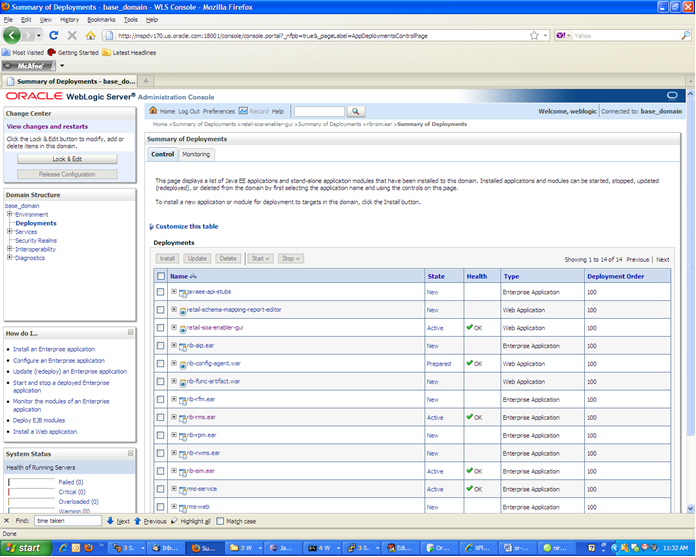Stop loading with the X icon
The height and width of the screenshot is (557, 696).
[x=72, y=36]
